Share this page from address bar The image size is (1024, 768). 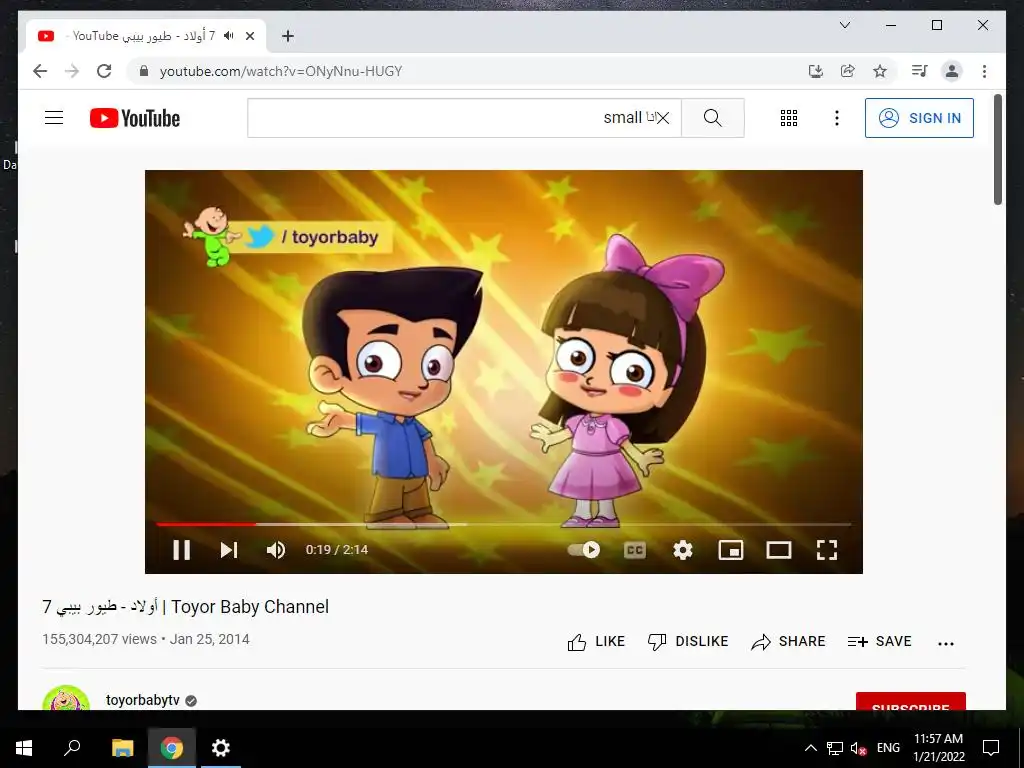tap(848, 71)
